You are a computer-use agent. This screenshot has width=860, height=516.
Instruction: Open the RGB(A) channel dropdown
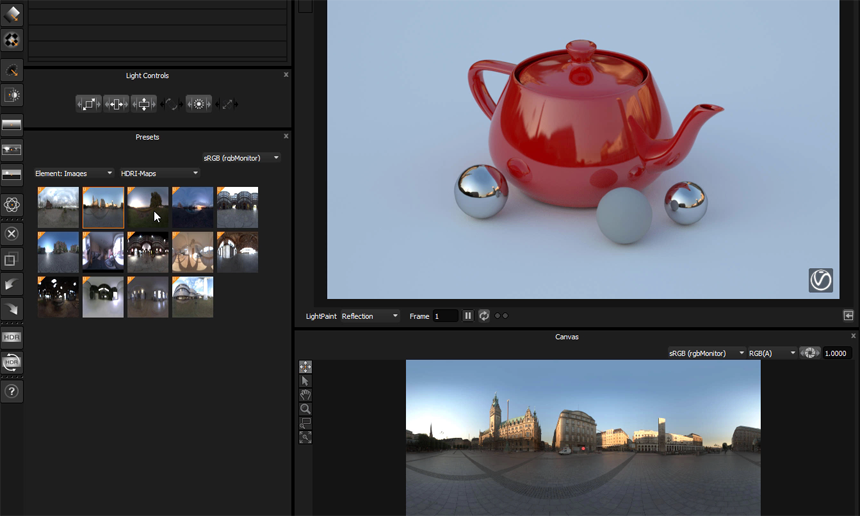coord(772,353)
